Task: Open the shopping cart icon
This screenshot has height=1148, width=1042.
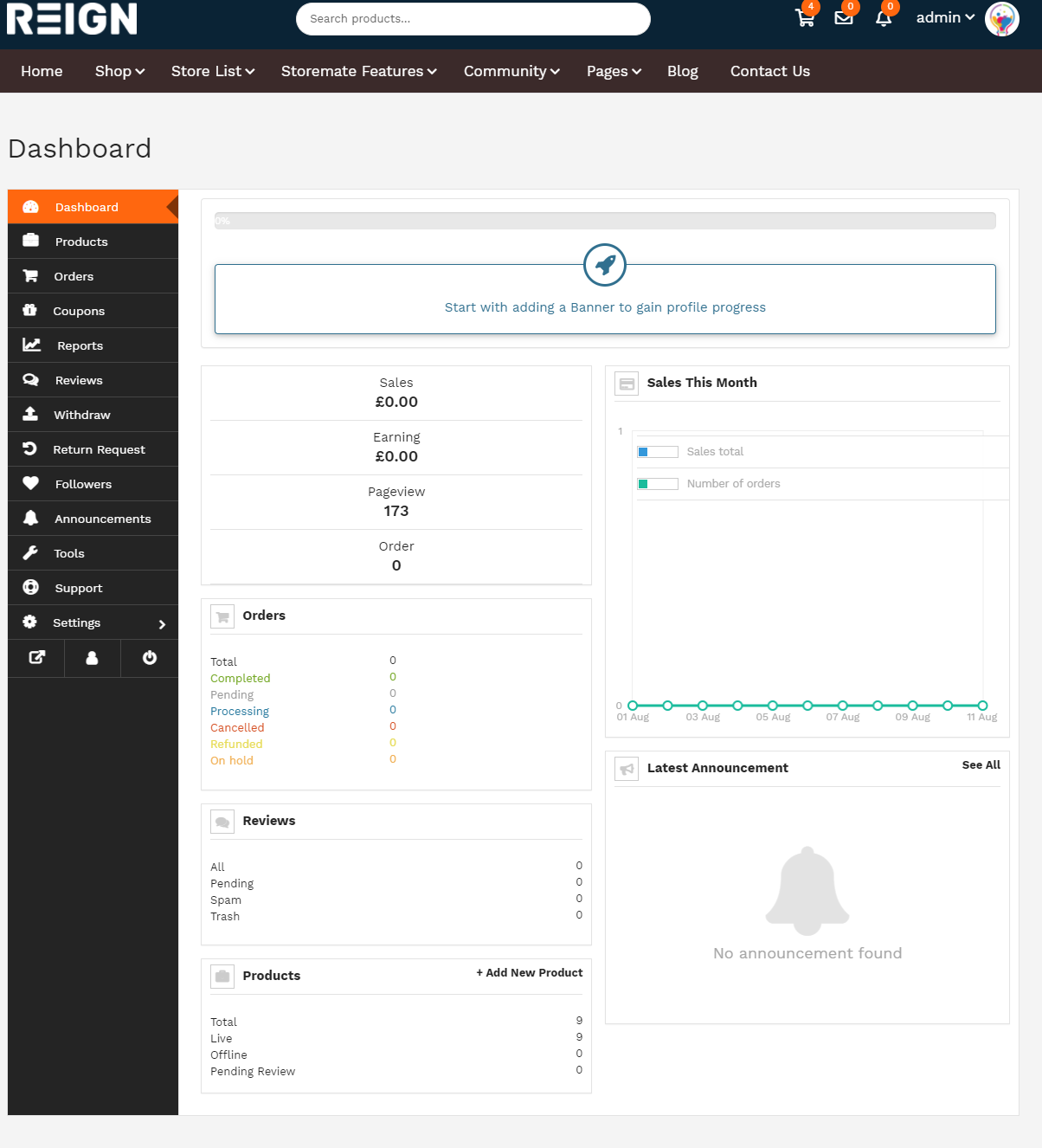Action: pos(805,18)
